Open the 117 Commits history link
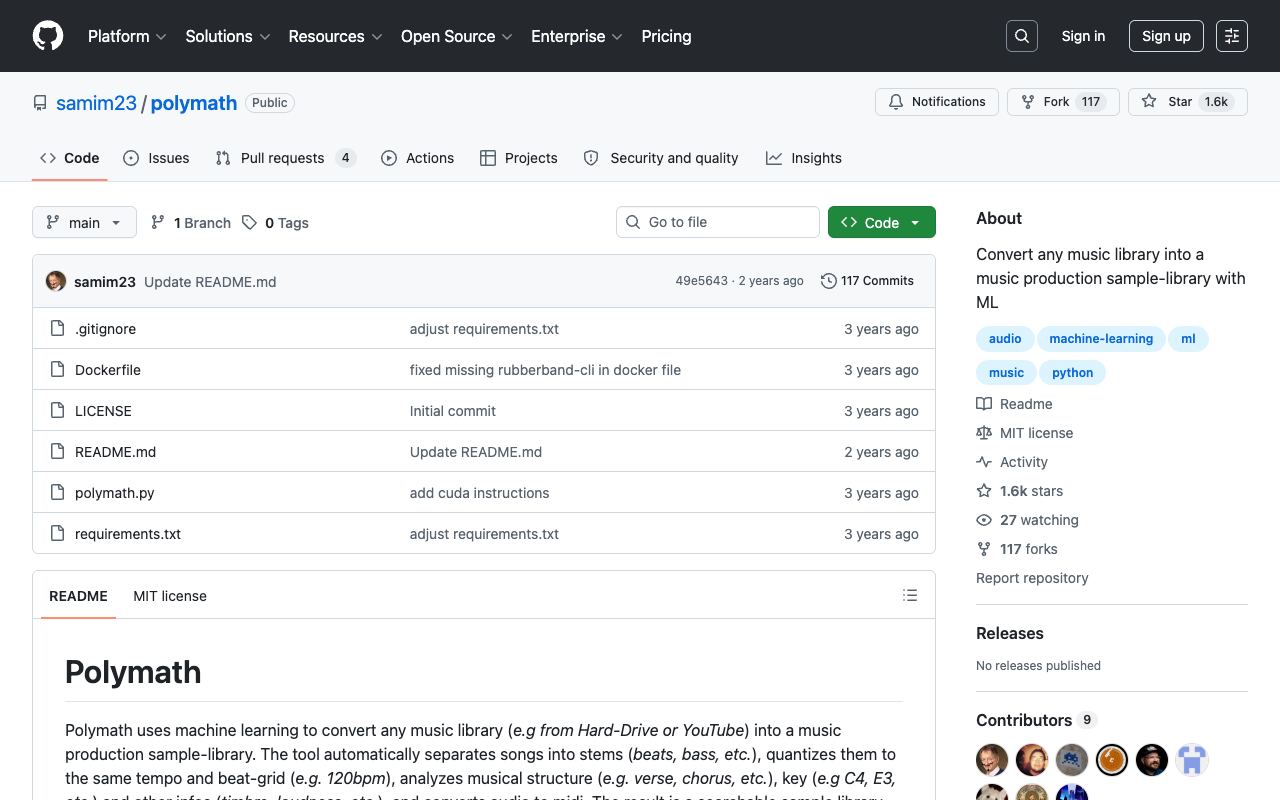 [x=867, y=281]
